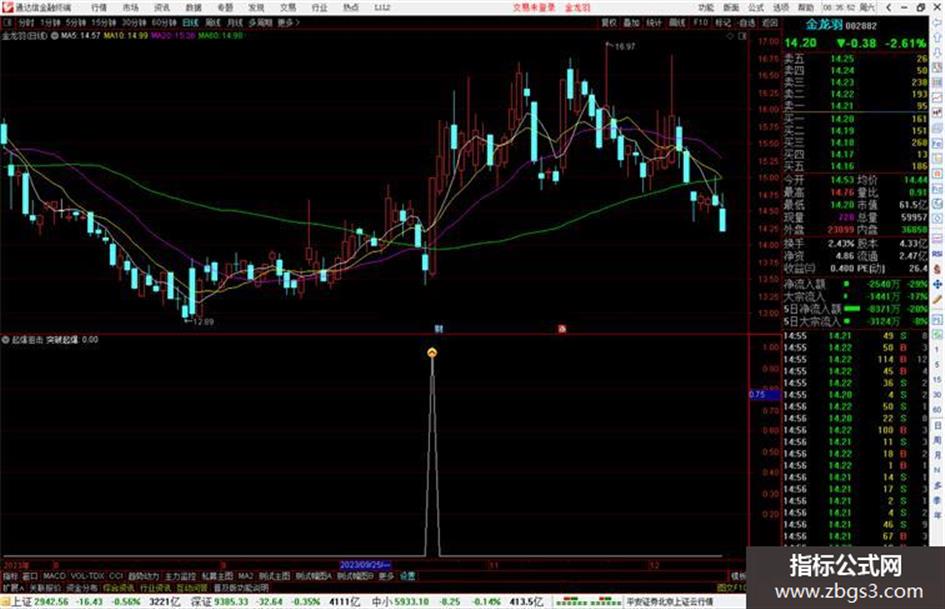Expand the 扩展 panel toggle
945x609 pixels.
click(x=13, y=587)
